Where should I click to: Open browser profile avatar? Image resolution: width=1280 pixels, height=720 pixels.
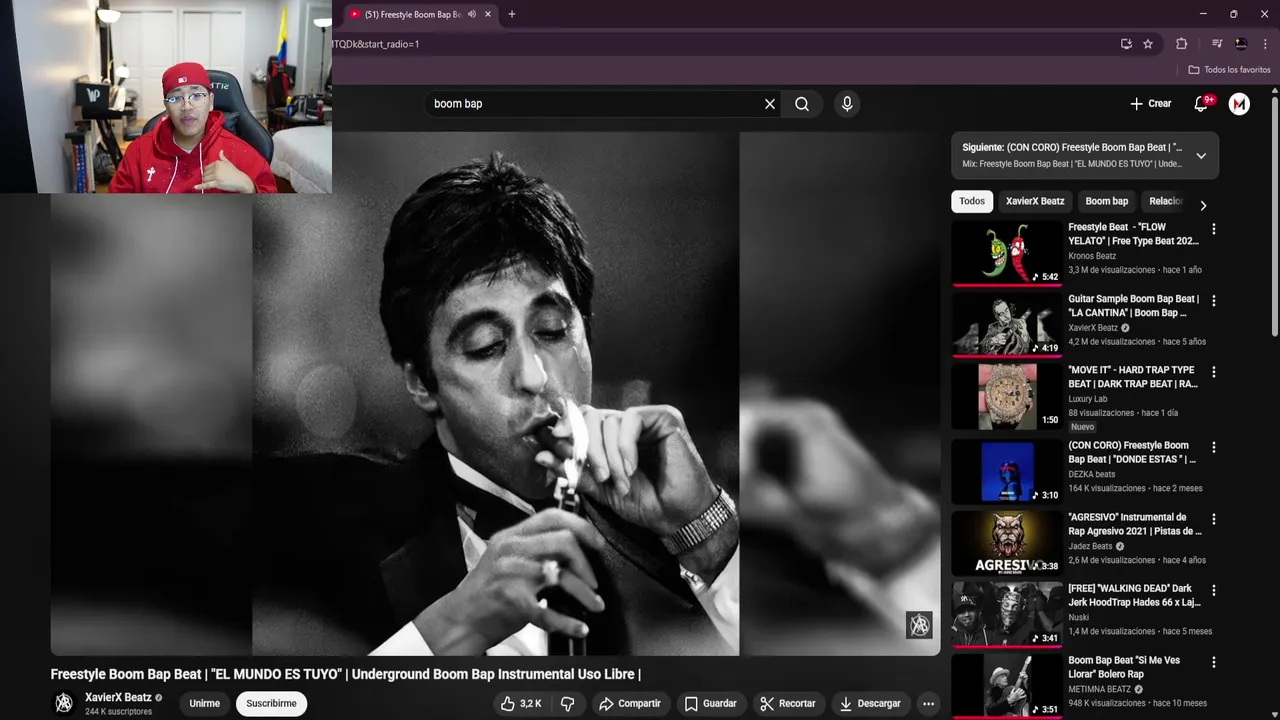pos(1241,44)
